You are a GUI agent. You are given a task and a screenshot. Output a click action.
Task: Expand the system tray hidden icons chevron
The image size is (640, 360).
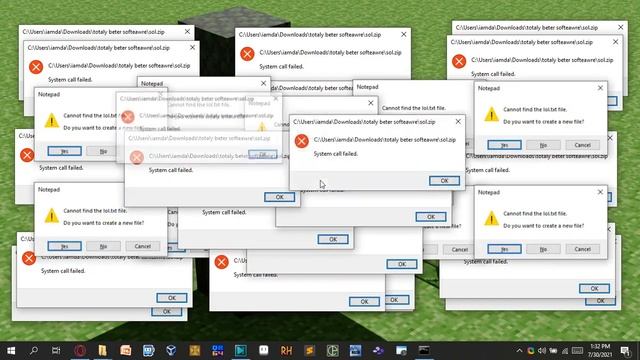click(519, 351)
